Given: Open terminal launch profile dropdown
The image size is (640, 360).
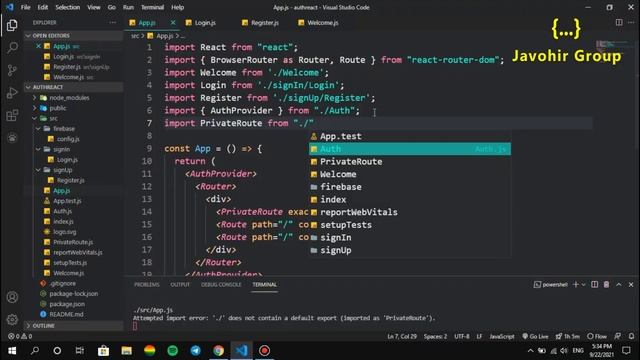Looking at the screenshot, I should tap(584, 284).
